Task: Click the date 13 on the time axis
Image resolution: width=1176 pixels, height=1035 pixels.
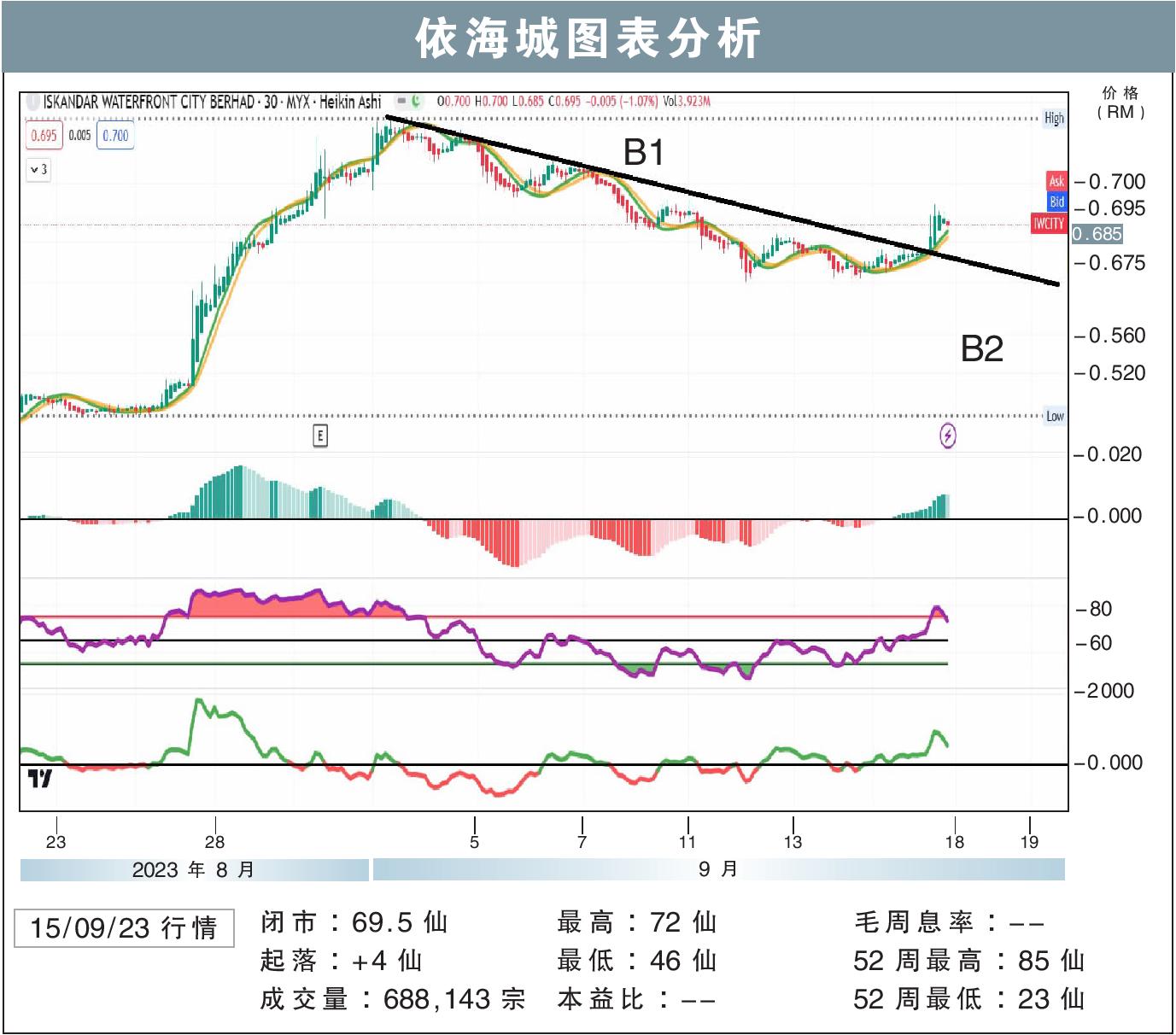Action: (x=793, y=842)
